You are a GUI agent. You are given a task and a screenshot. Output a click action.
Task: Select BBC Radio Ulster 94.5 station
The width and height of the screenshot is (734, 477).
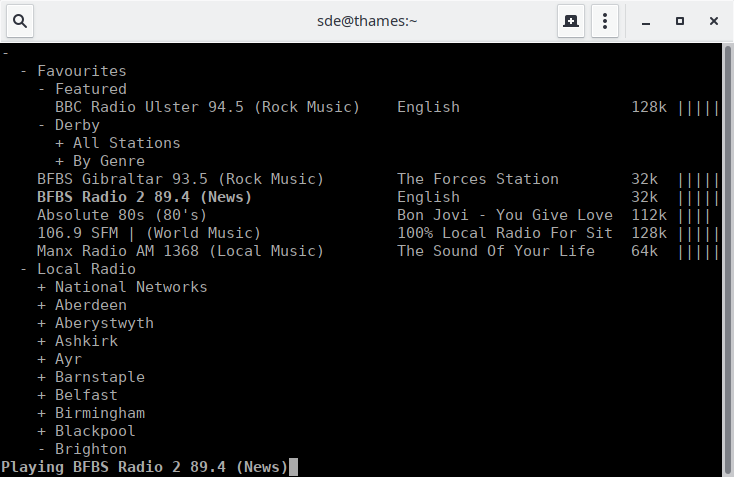(x=207, y=107)
